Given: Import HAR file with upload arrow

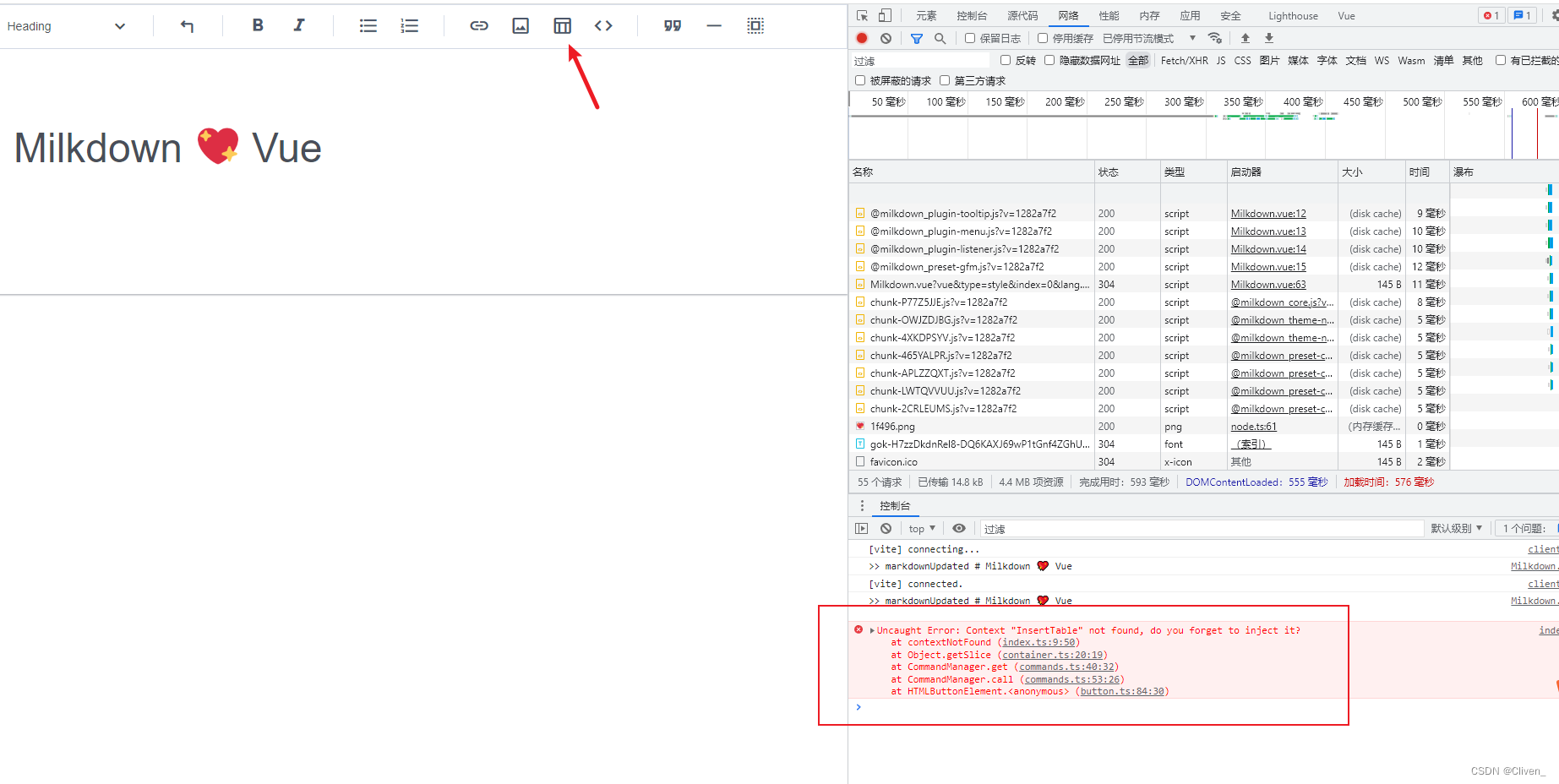Looking at the screenshot, I should [1245, 38].
